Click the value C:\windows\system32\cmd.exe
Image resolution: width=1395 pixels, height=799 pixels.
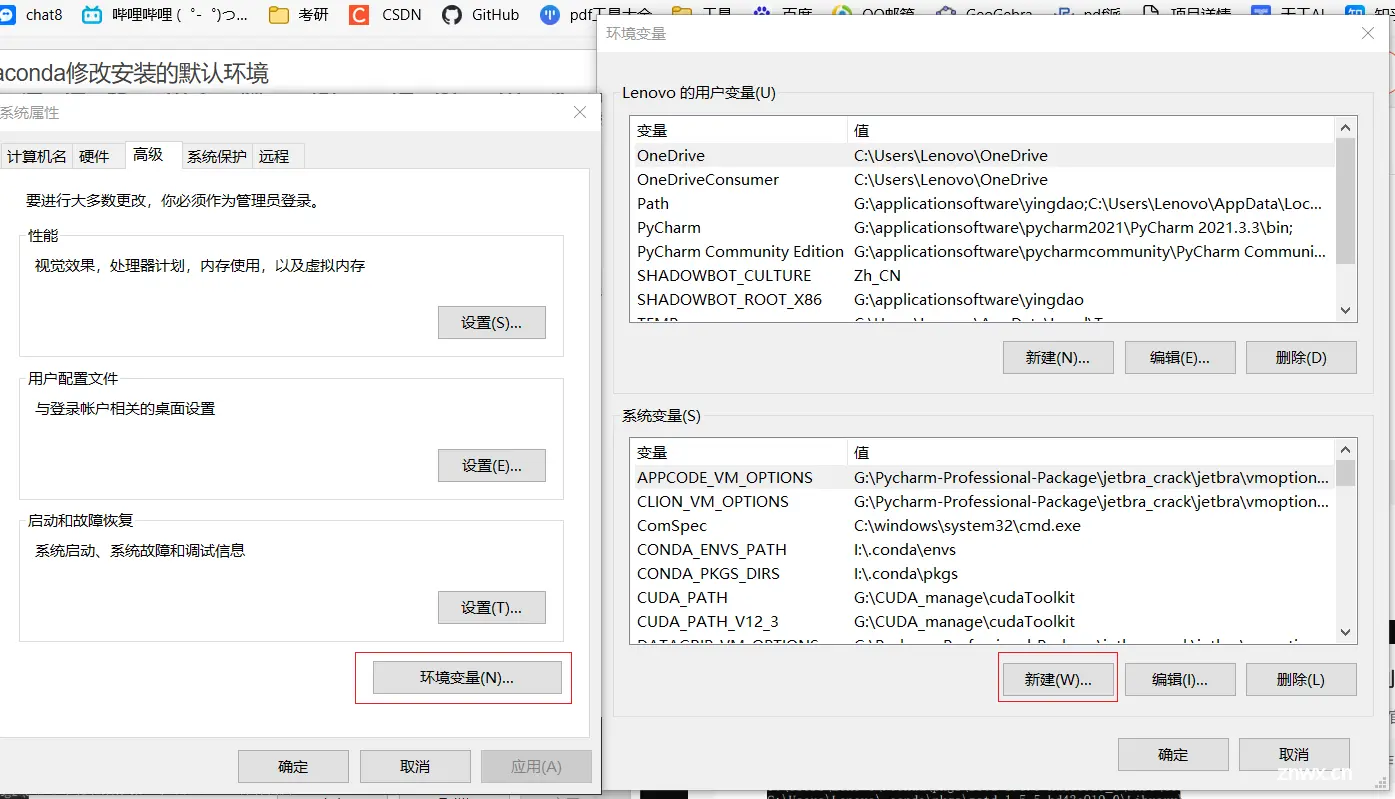click(967, 525)
